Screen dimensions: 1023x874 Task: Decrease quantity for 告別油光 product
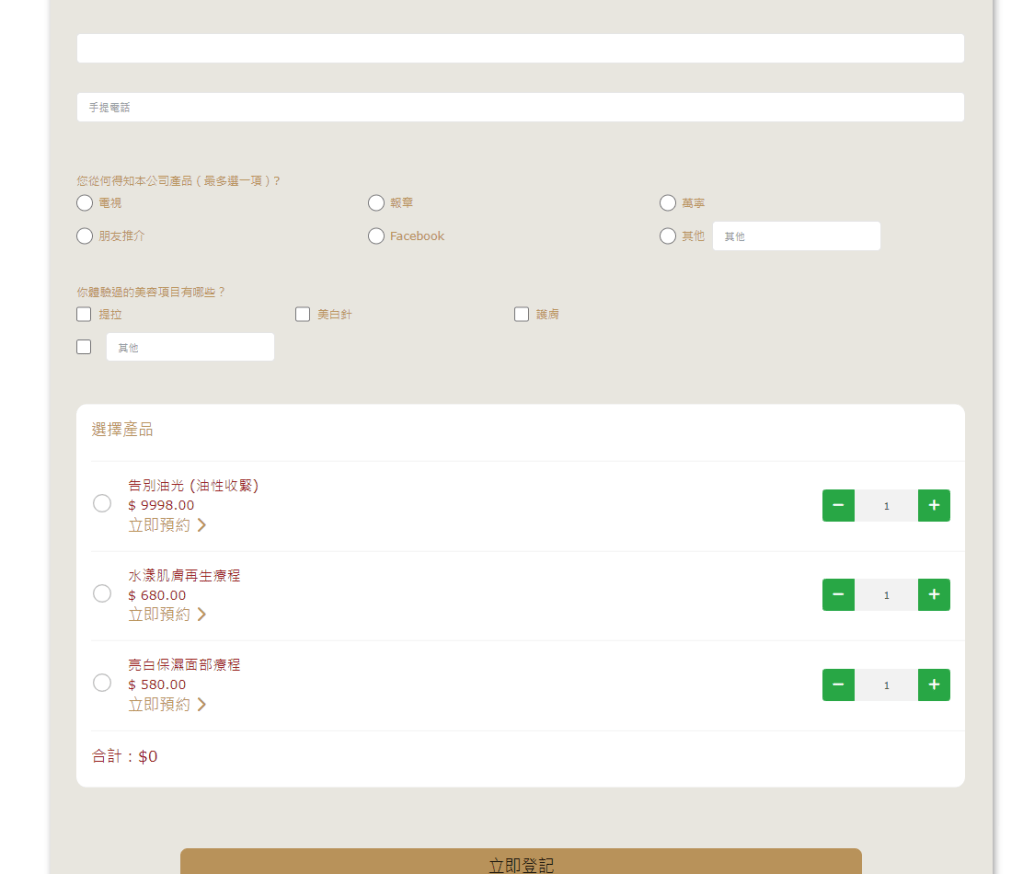tap(838, 506)
